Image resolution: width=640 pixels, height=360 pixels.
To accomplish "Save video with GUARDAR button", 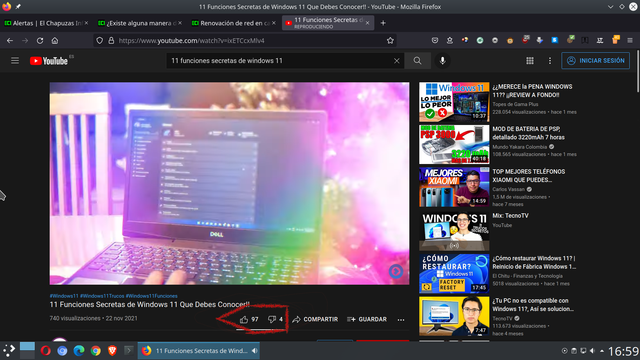I will [367, 319].
